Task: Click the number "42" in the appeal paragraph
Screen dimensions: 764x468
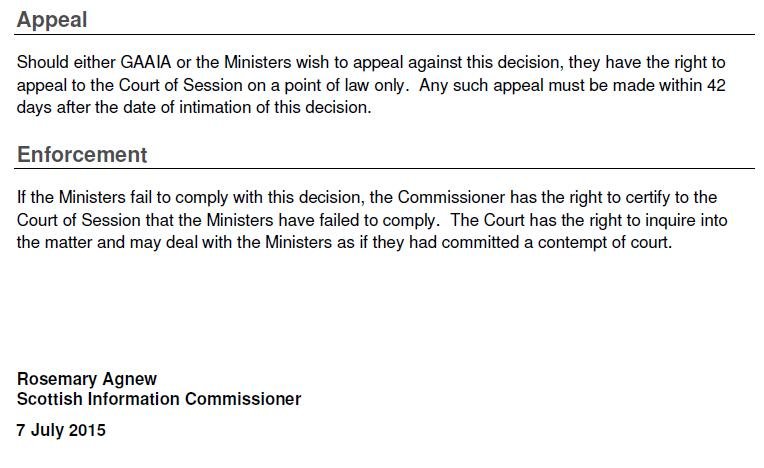Action: (715, 85)
